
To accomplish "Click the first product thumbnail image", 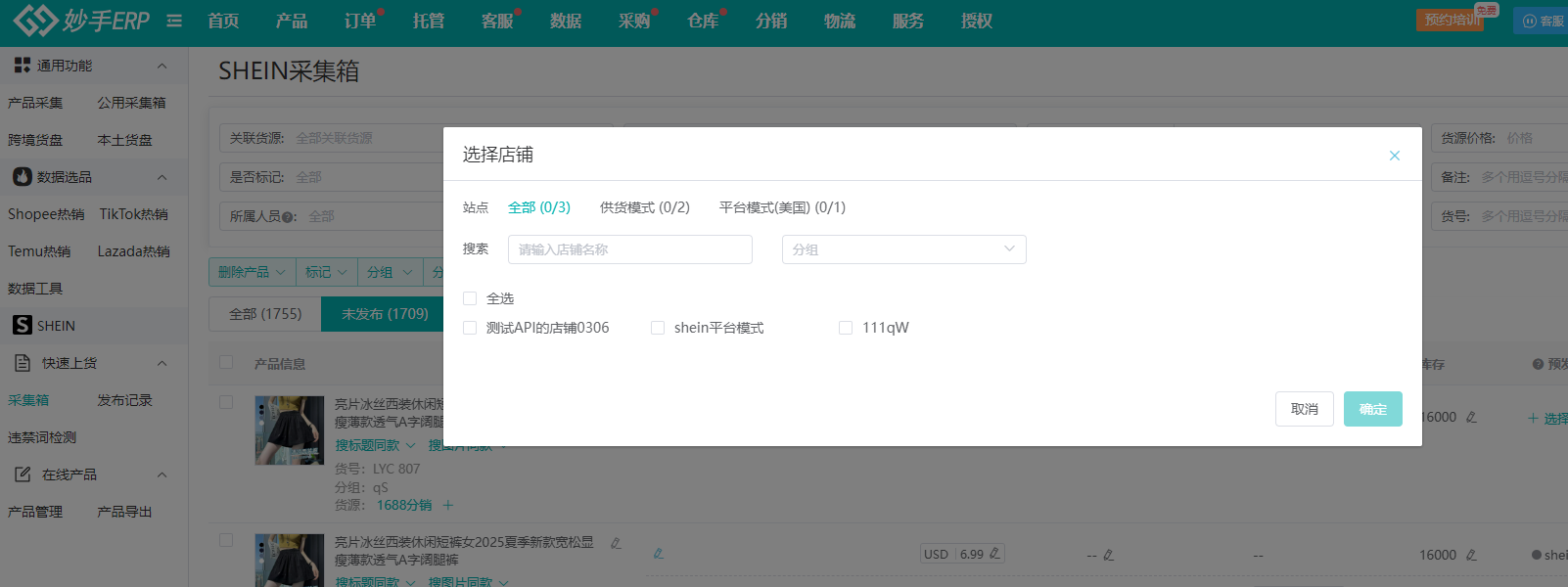I will tap(289, 429).
